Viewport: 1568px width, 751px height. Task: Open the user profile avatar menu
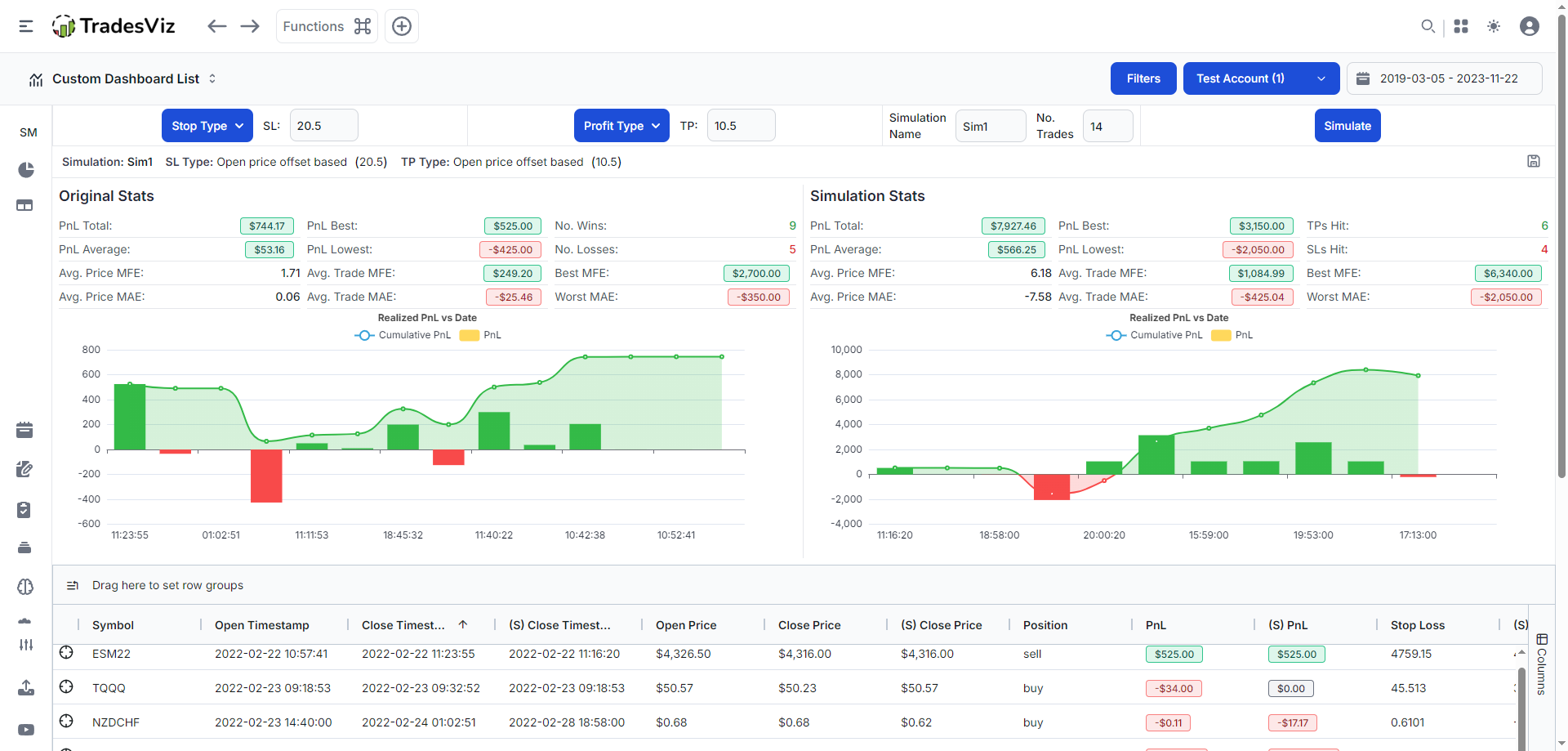pos(1530,26)
